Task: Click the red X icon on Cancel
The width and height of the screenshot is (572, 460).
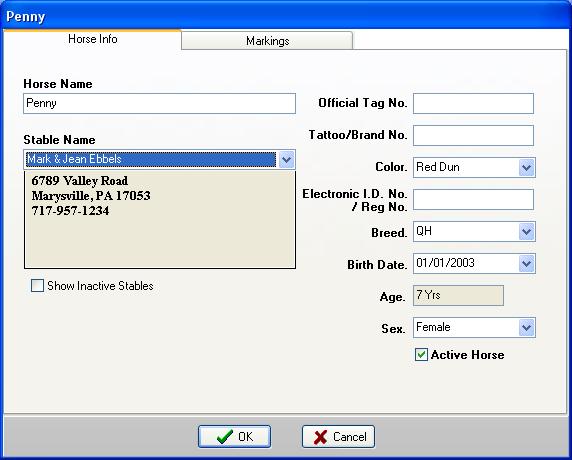Action: (x=320, y=437)
